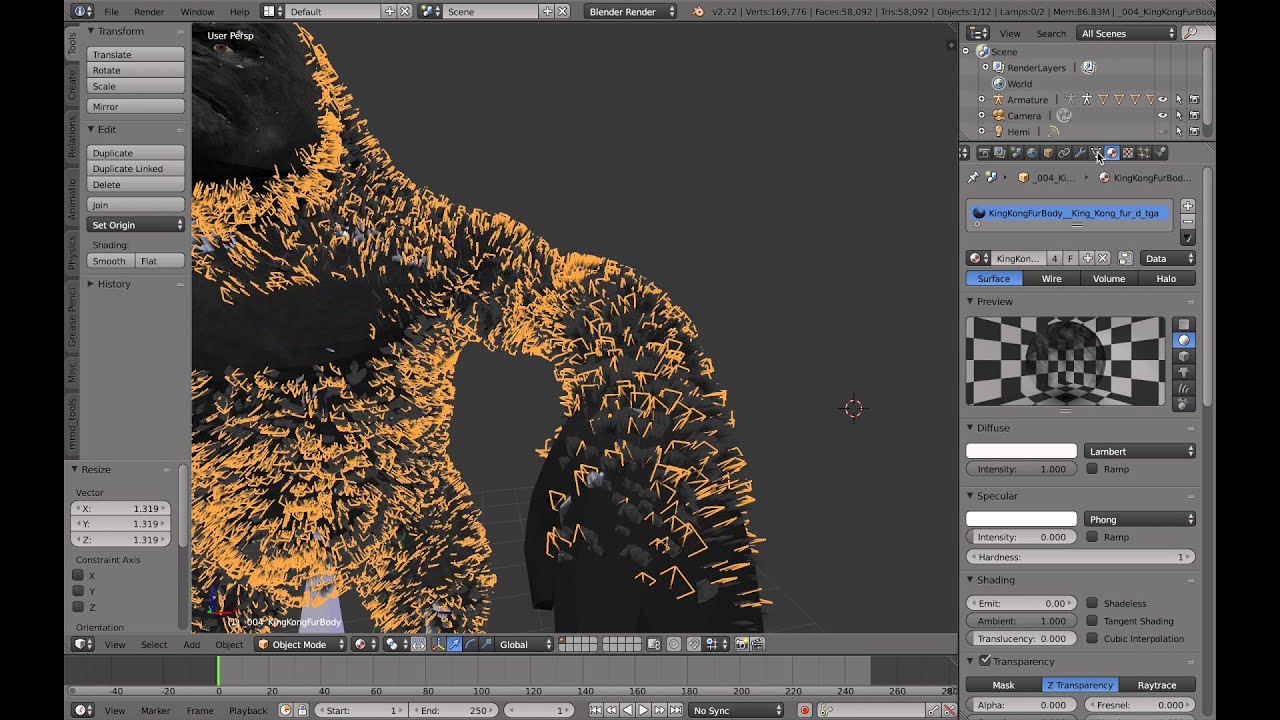This screenshot has height=720, width=1280.
Task: Open the Lambert diffuse shader dropdown
Action: [1140, 451]
